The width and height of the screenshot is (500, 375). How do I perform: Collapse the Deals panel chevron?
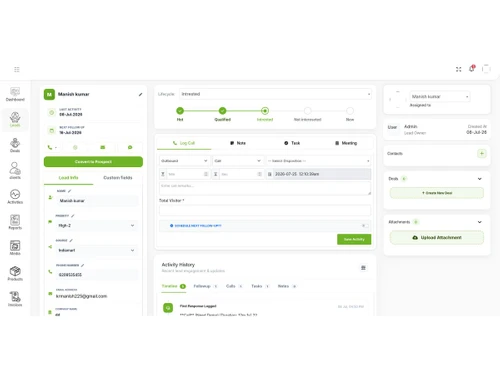pyautogui.click(x=480, y=179)
